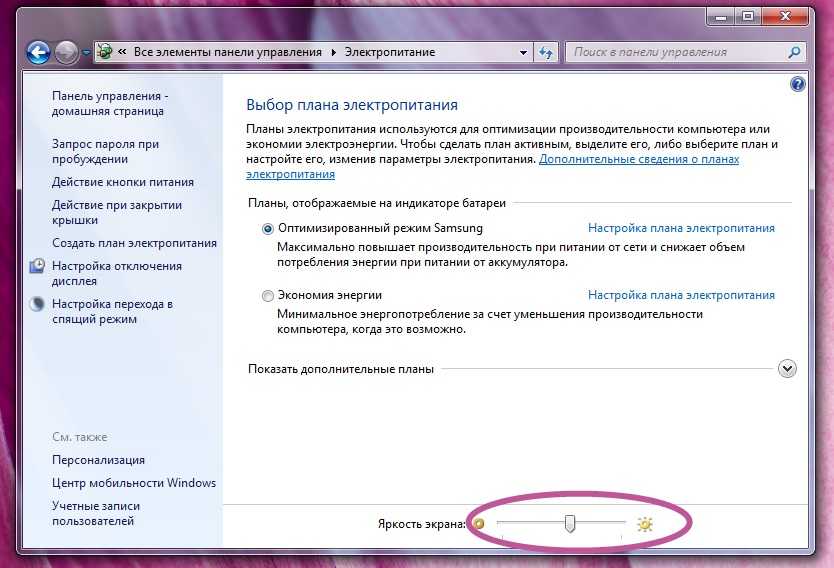Click the screen brightness slider handle
Viewport: 834px width, 568px height.
pos(570,523)
